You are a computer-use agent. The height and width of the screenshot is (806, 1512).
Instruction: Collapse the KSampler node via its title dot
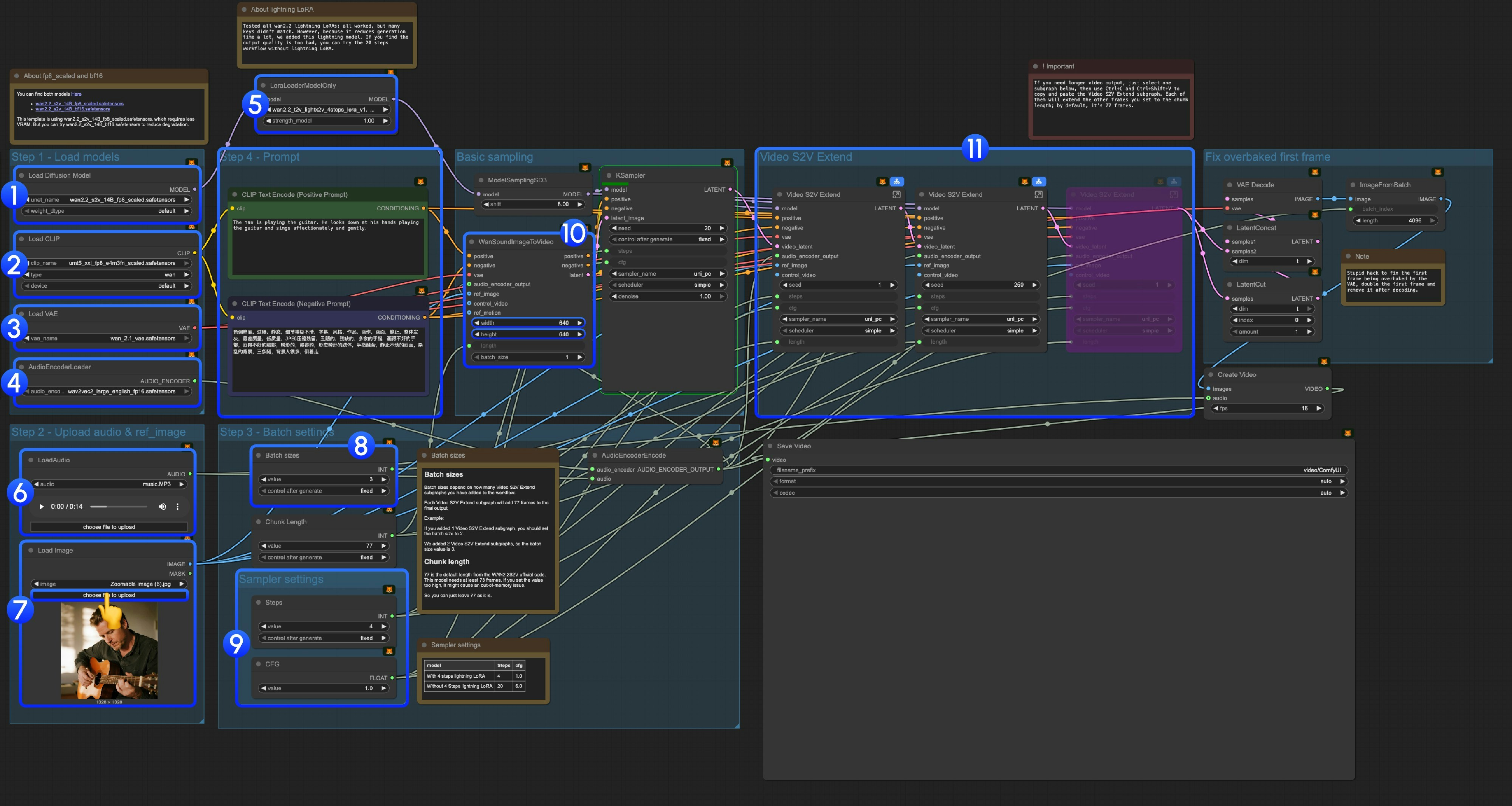tap(609, 175)
